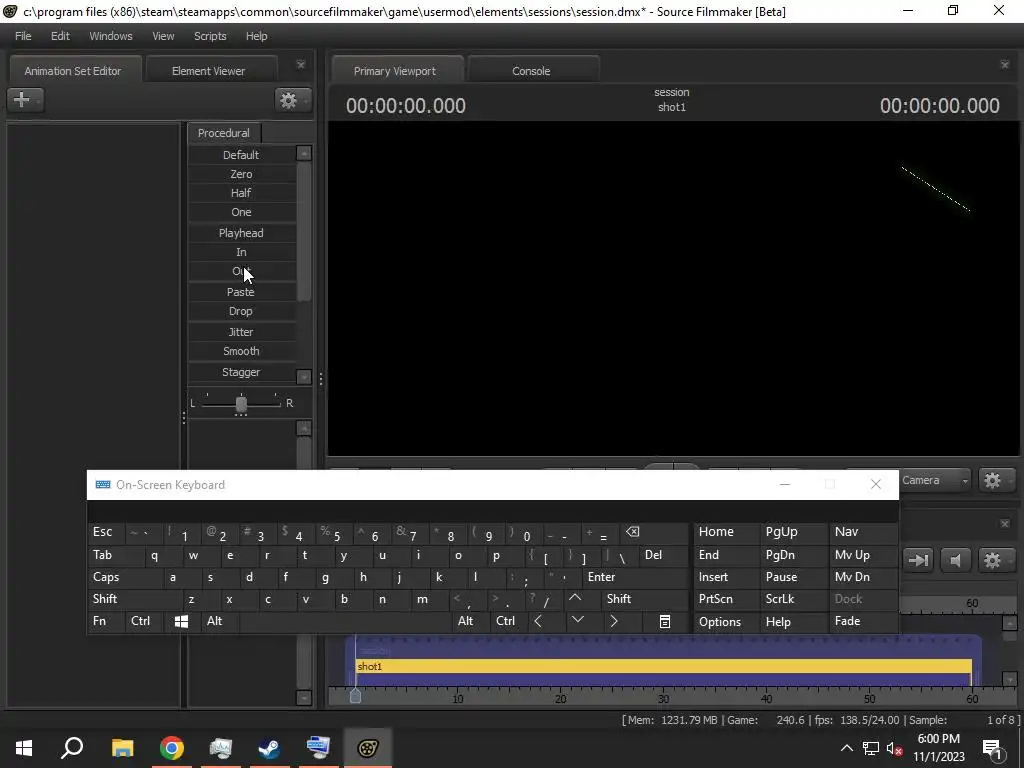
Task: Open the Windows menu
Action: [110, 36]
